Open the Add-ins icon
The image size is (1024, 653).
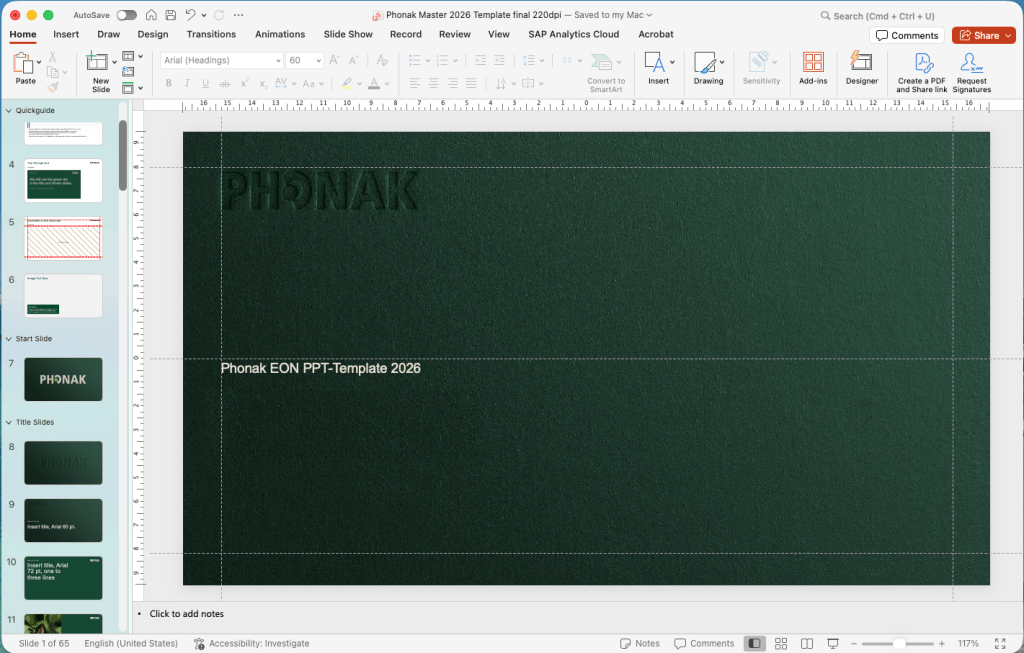tap(813, 62)
